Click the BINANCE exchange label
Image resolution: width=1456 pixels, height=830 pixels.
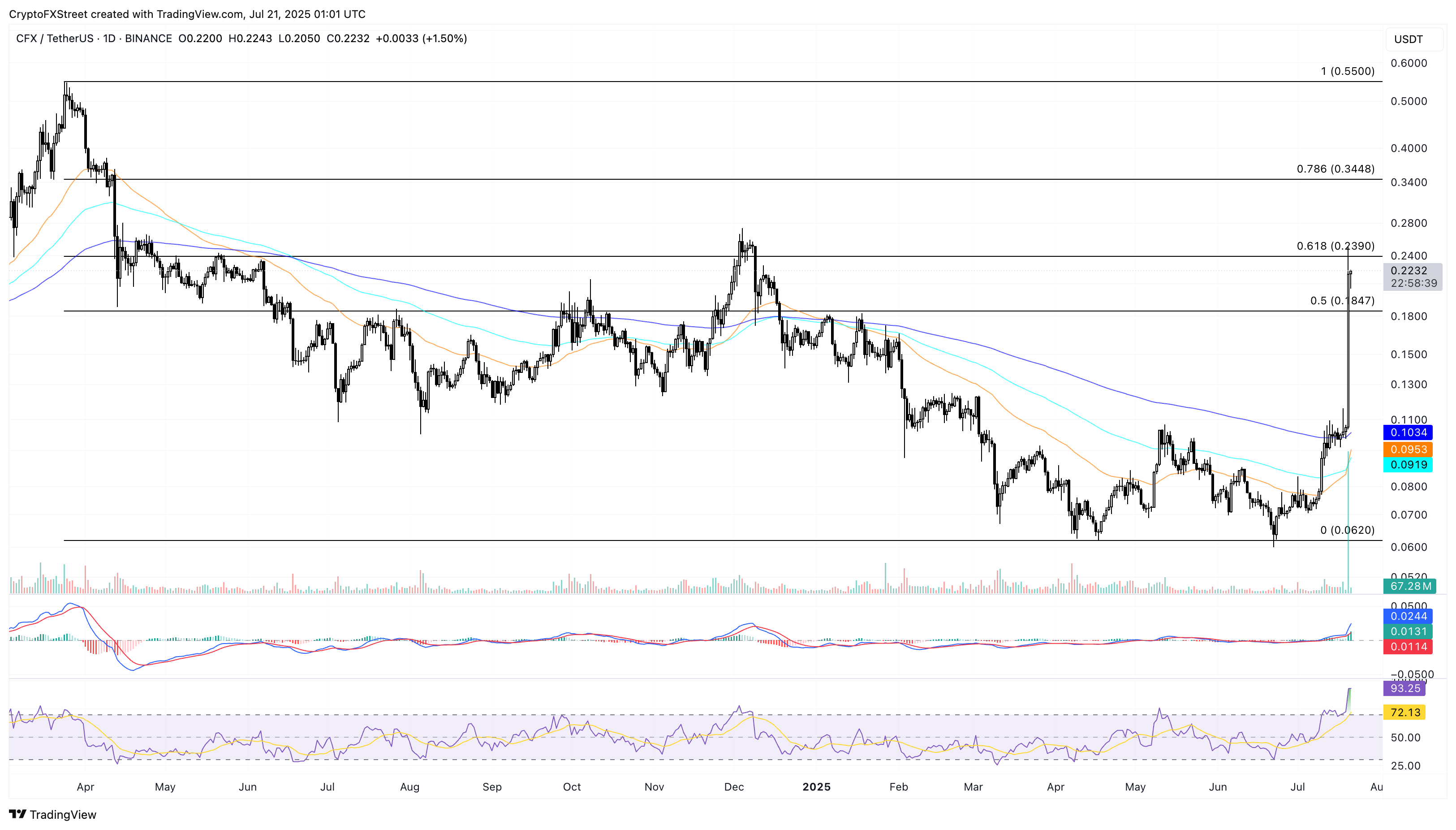[x=148, y=39]
